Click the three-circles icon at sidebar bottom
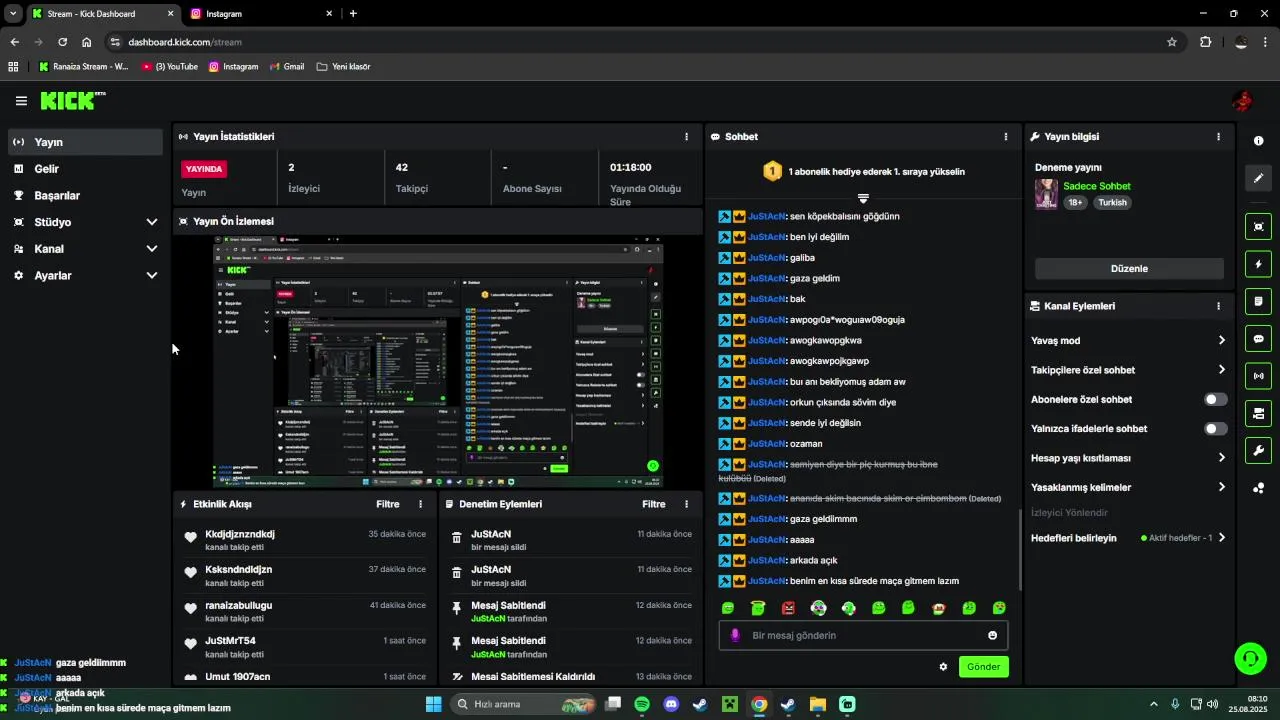Viewport: 1280px width, 720px height. coord(1259,488)
